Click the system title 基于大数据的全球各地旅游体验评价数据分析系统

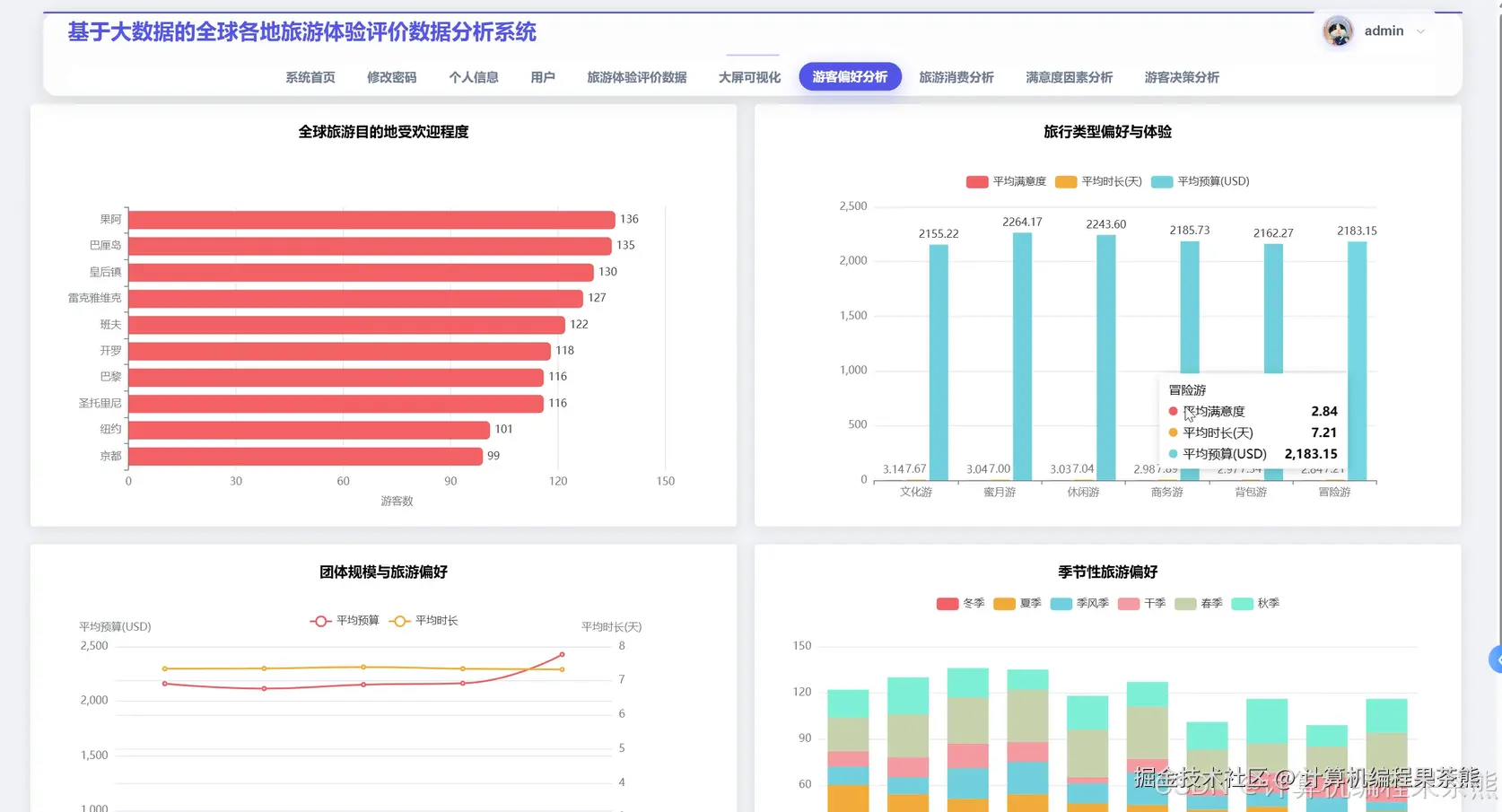(x=302, y=32)
